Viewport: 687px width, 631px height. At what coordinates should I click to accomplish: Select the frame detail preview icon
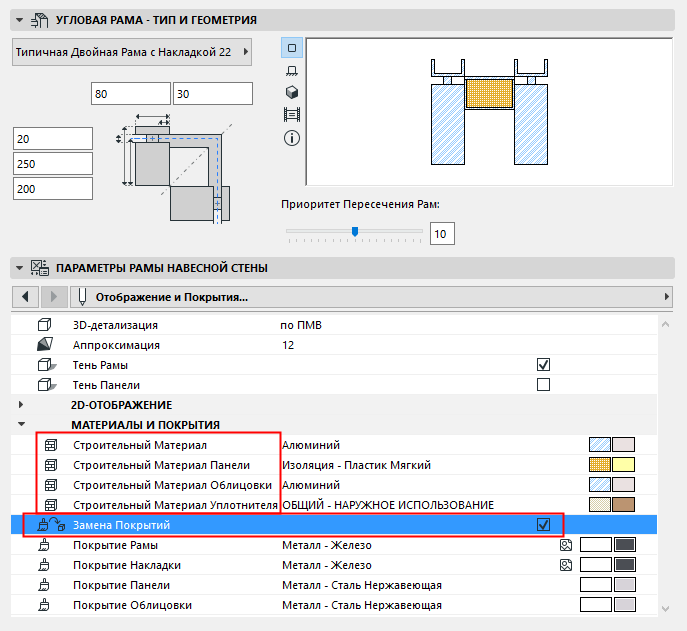click(292, 115)
